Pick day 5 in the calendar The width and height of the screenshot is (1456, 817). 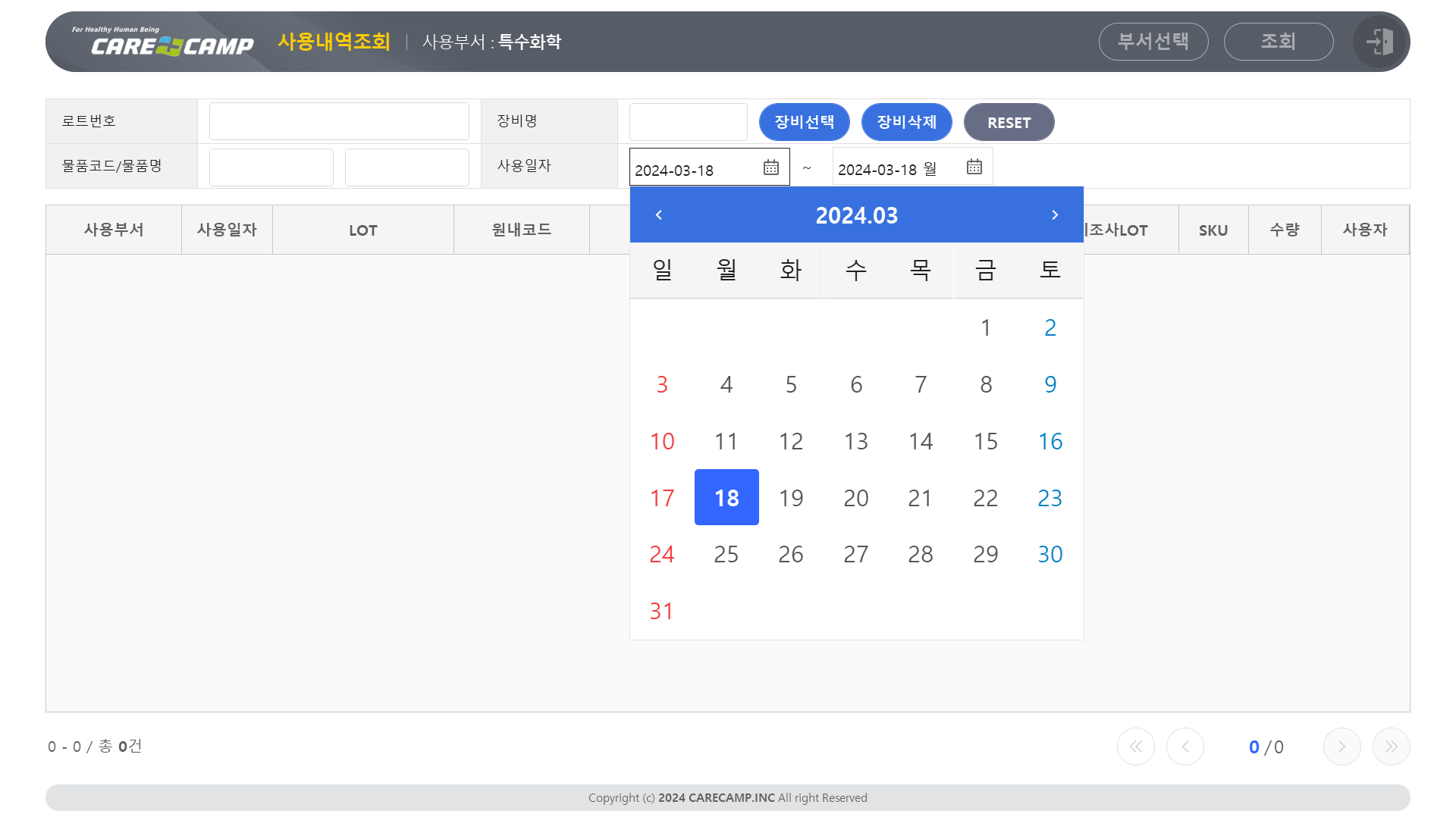[x=791, y=384]
